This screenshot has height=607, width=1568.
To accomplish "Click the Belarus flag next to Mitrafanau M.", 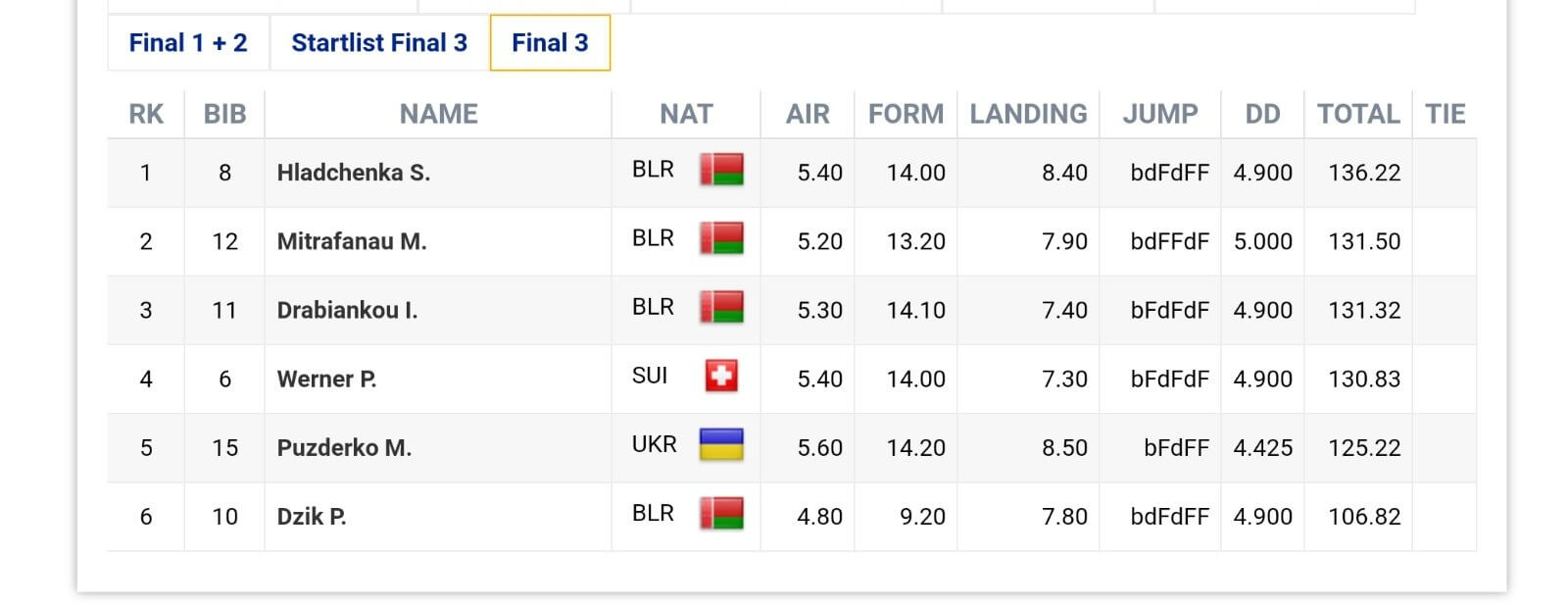I will pos(721,239).
